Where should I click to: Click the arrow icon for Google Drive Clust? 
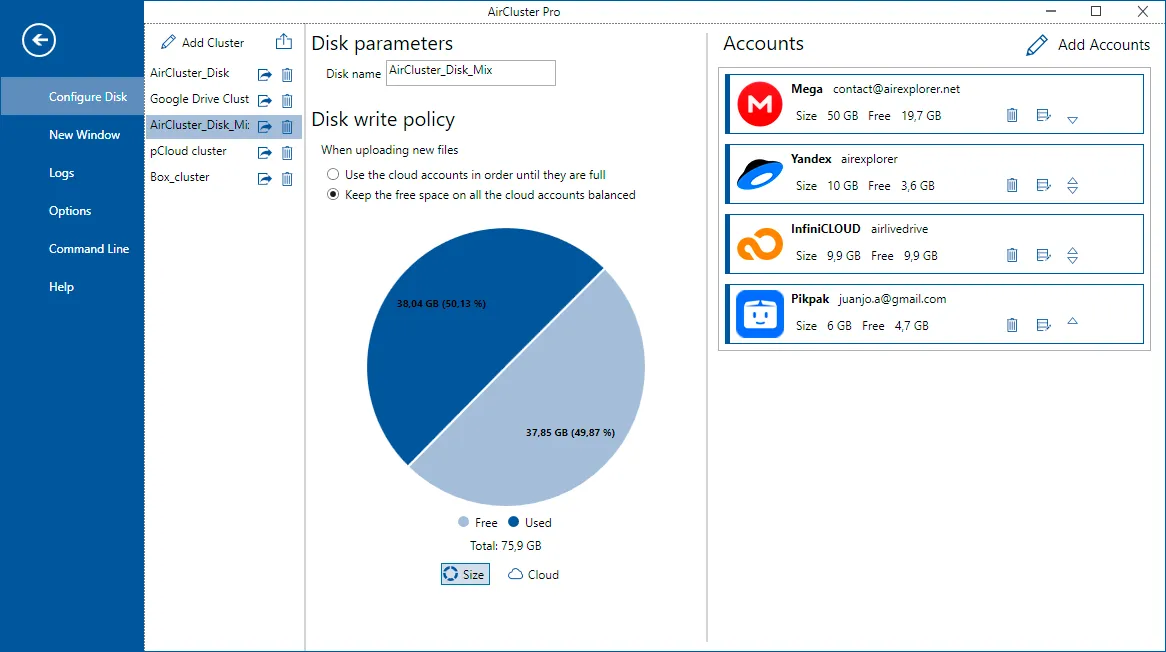pyautogui.click(x=265, y=100)
